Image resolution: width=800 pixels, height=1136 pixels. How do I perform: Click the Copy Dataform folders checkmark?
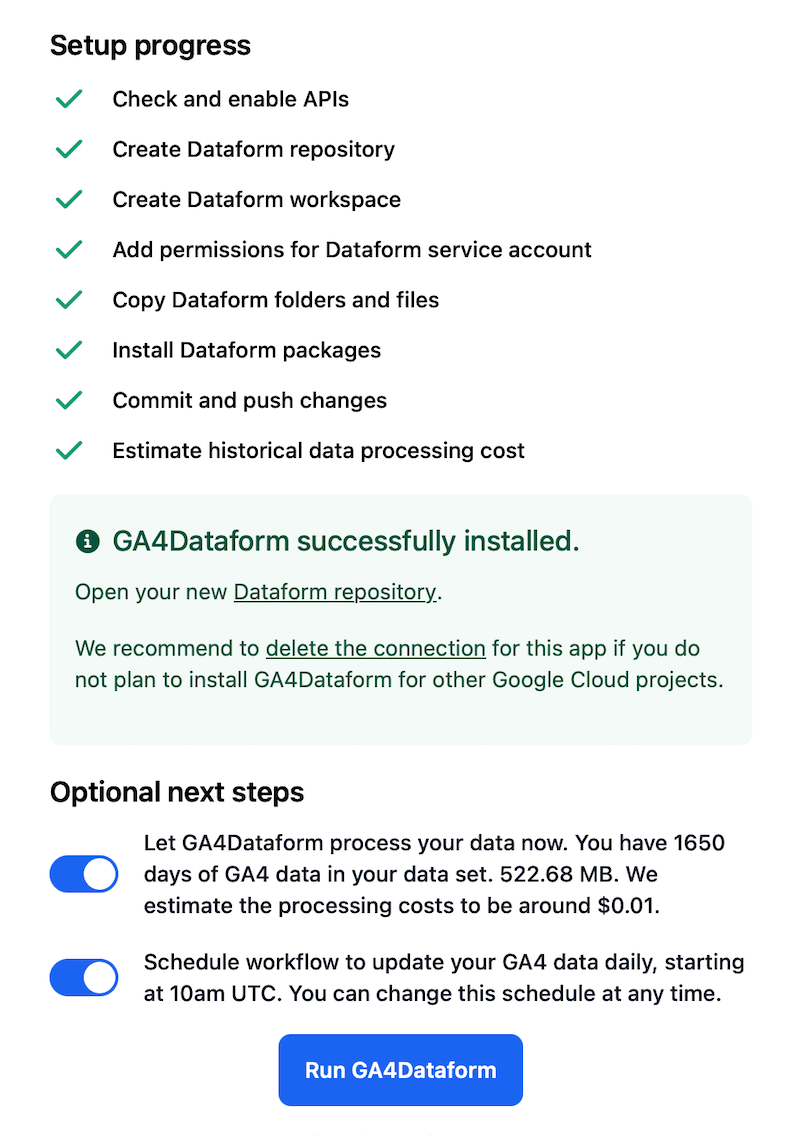pos(69,300)
